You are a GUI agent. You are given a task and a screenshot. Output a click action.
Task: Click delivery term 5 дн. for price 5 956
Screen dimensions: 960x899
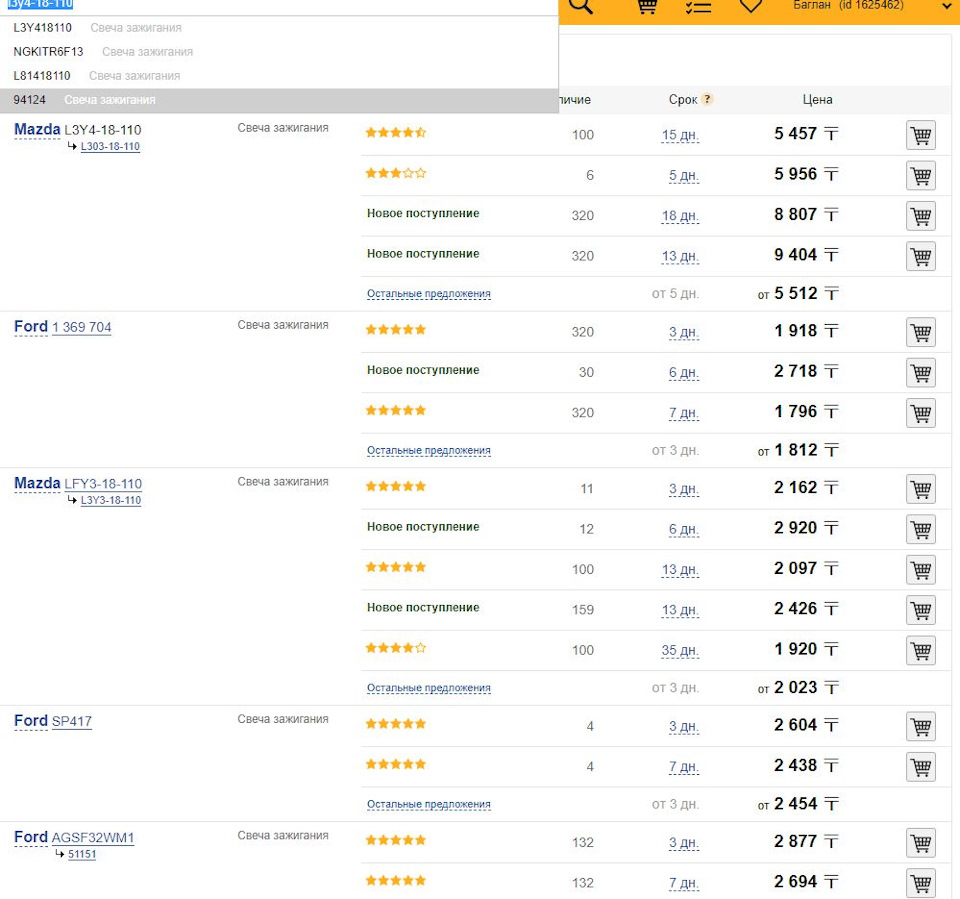(x=684, y=176)
